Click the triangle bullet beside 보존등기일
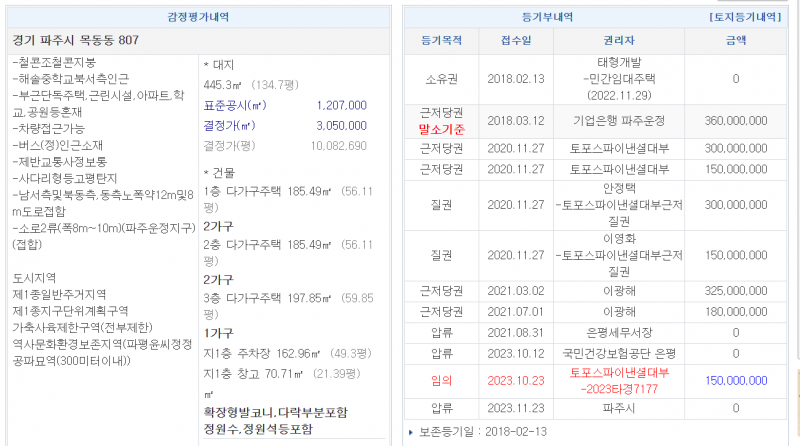Screen dimensions: 800x446 tap(410, 432)
